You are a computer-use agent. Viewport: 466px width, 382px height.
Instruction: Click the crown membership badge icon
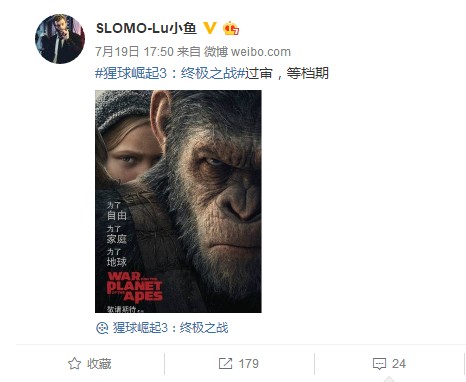[231, 28]
